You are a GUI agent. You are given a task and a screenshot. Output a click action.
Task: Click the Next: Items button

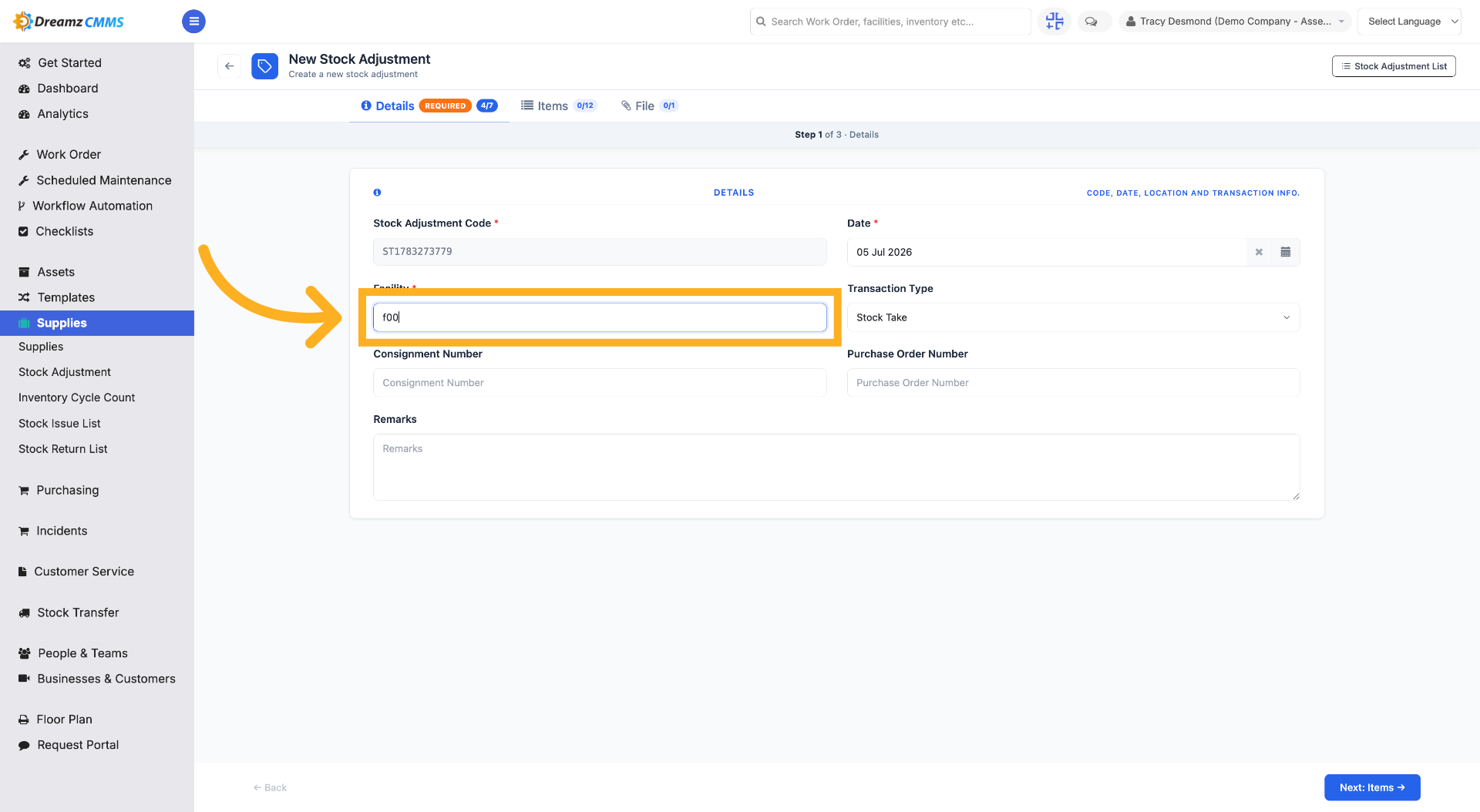coord(1372,787)
